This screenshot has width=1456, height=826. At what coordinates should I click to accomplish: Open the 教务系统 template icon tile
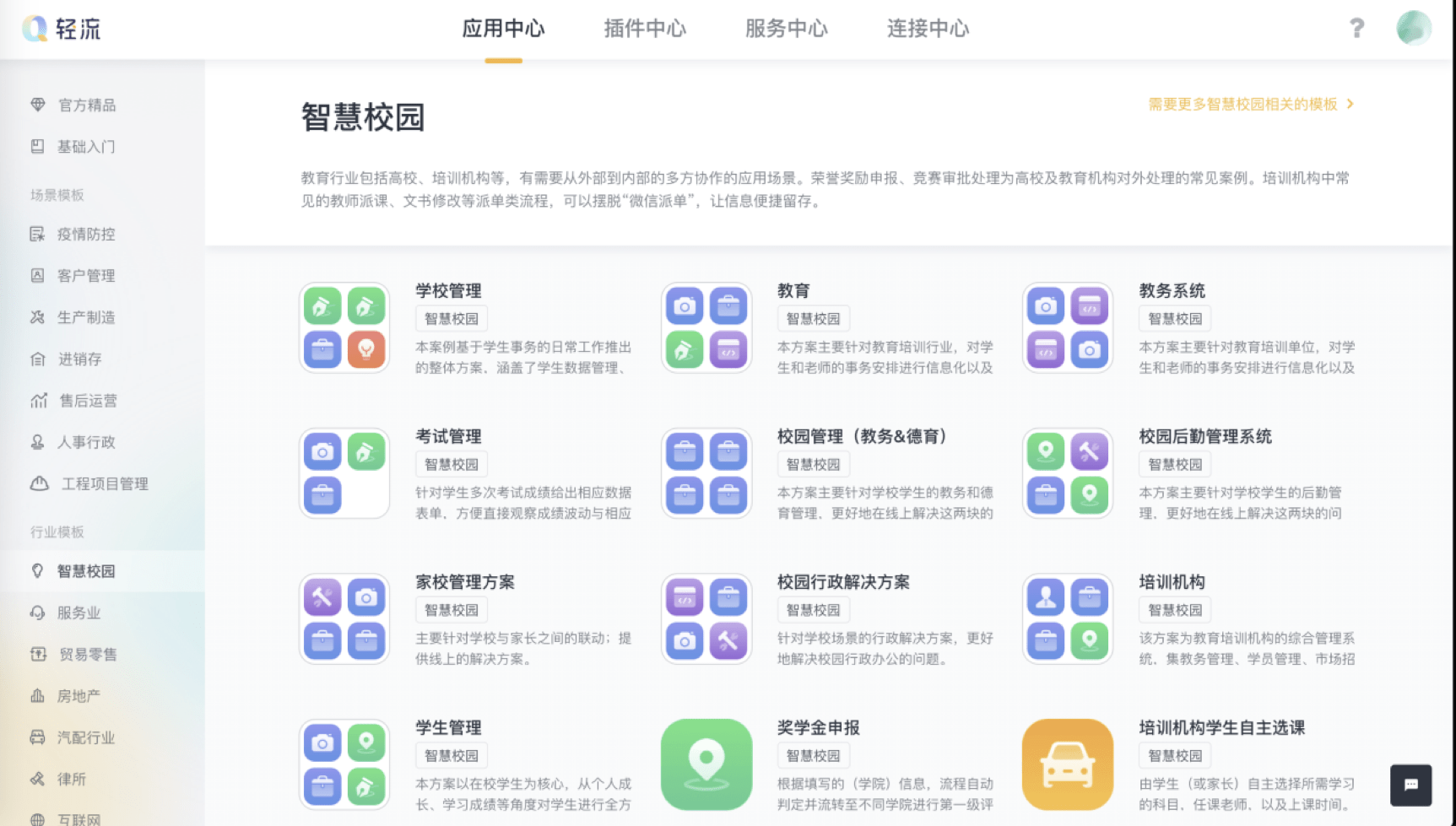click(1068, 327)
